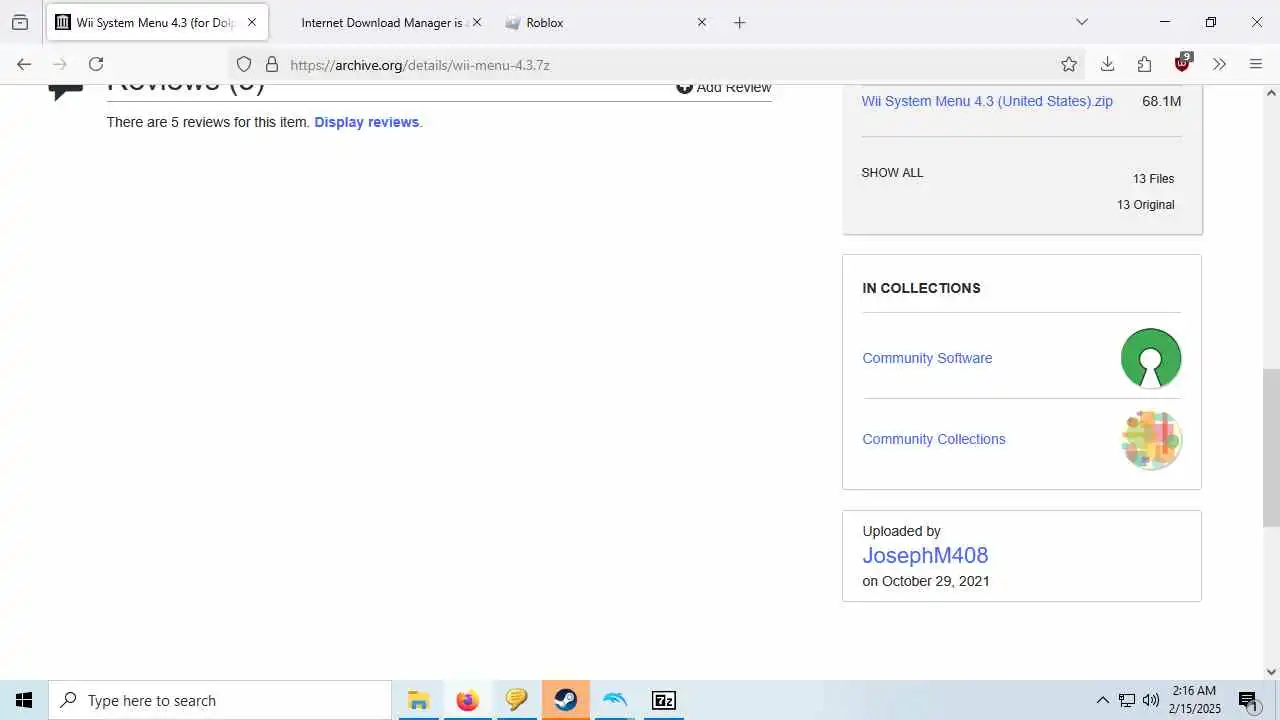Open the volume speaker tray icon
1280x720 pixels.
click(1151, 700)
